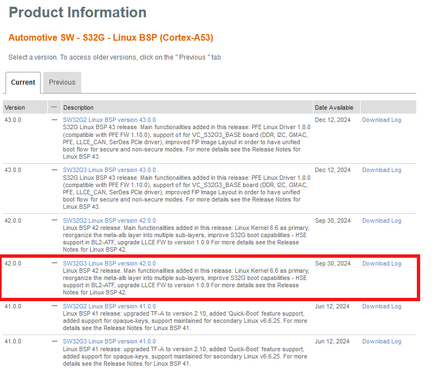Collapse the dash icon beside SW32G2 41.0.0

[54, 306]
